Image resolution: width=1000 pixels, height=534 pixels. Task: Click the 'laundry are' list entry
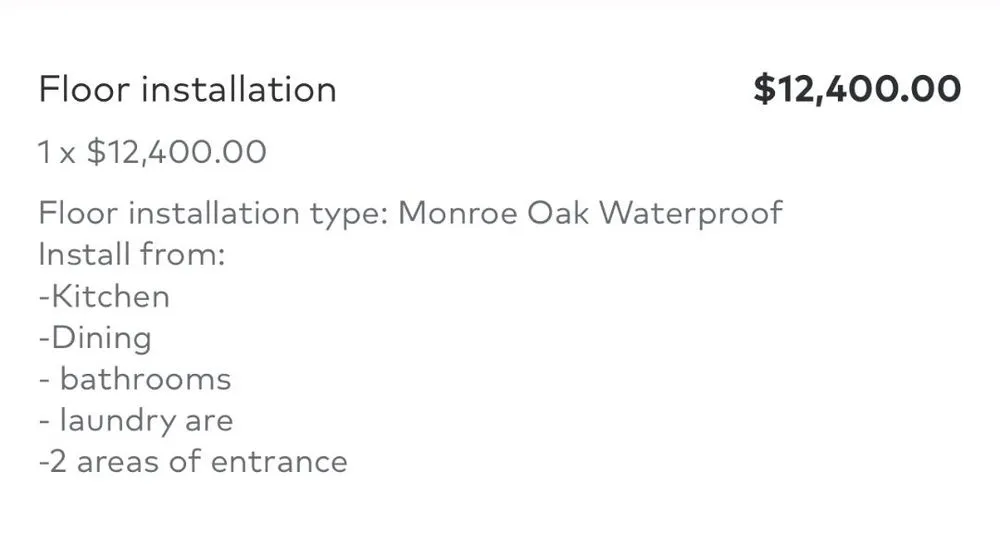click(x=145, y=421)
